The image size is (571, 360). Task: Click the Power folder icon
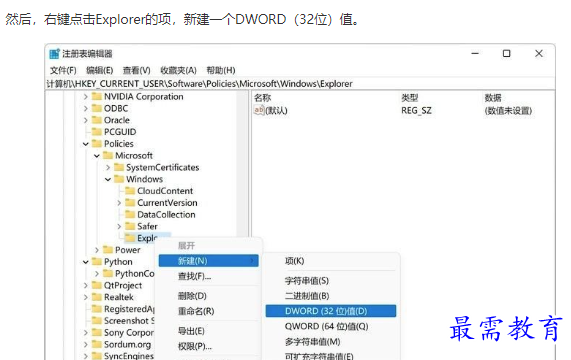(x=108, y=250)
